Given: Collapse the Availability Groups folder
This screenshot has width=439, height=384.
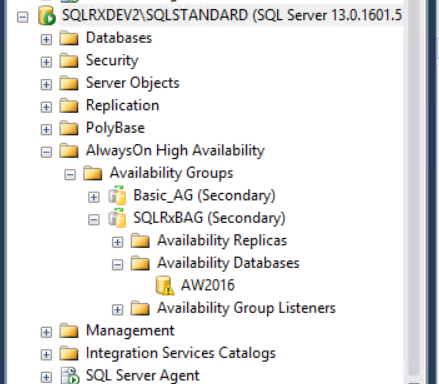Looking at the screenshot, I should pyautogui.click(x=70, y=175).
